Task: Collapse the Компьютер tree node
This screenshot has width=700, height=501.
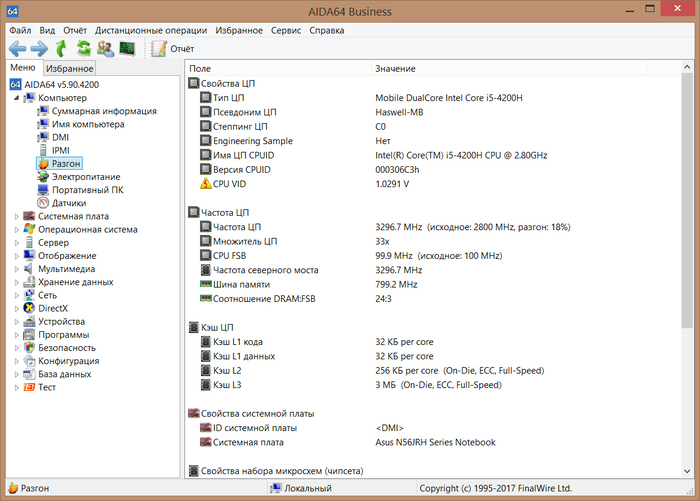Action: (x=16, y=98)
